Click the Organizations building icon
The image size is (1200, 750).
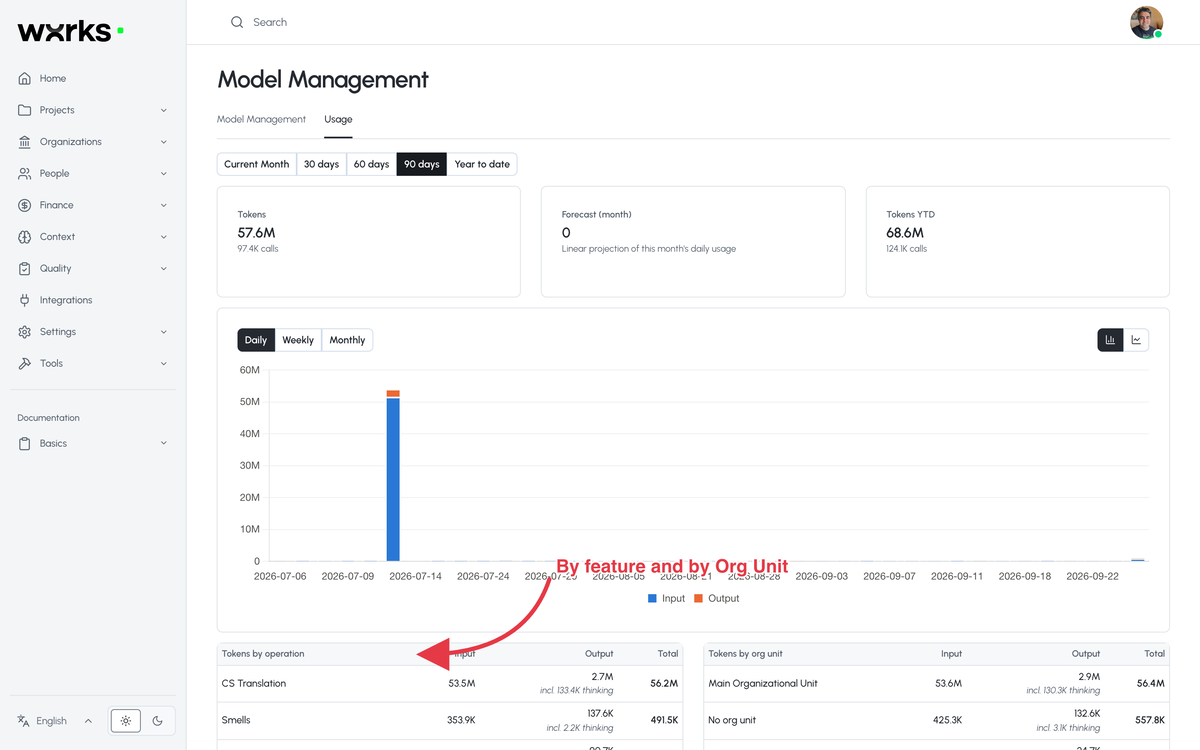point(25,142)
